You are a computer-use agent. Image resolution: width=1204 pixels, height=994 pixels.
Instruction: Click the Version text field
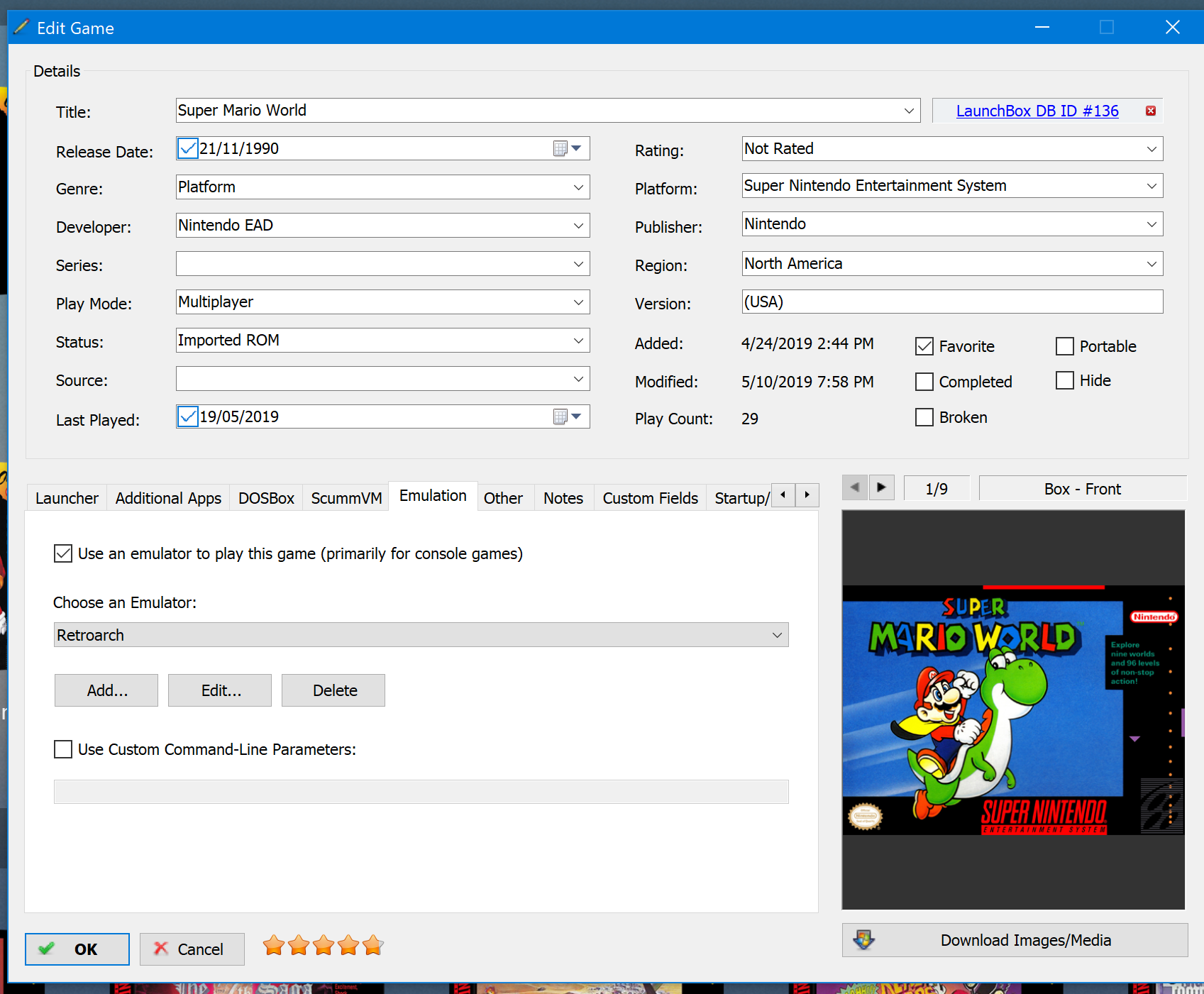tap(953, 302)
